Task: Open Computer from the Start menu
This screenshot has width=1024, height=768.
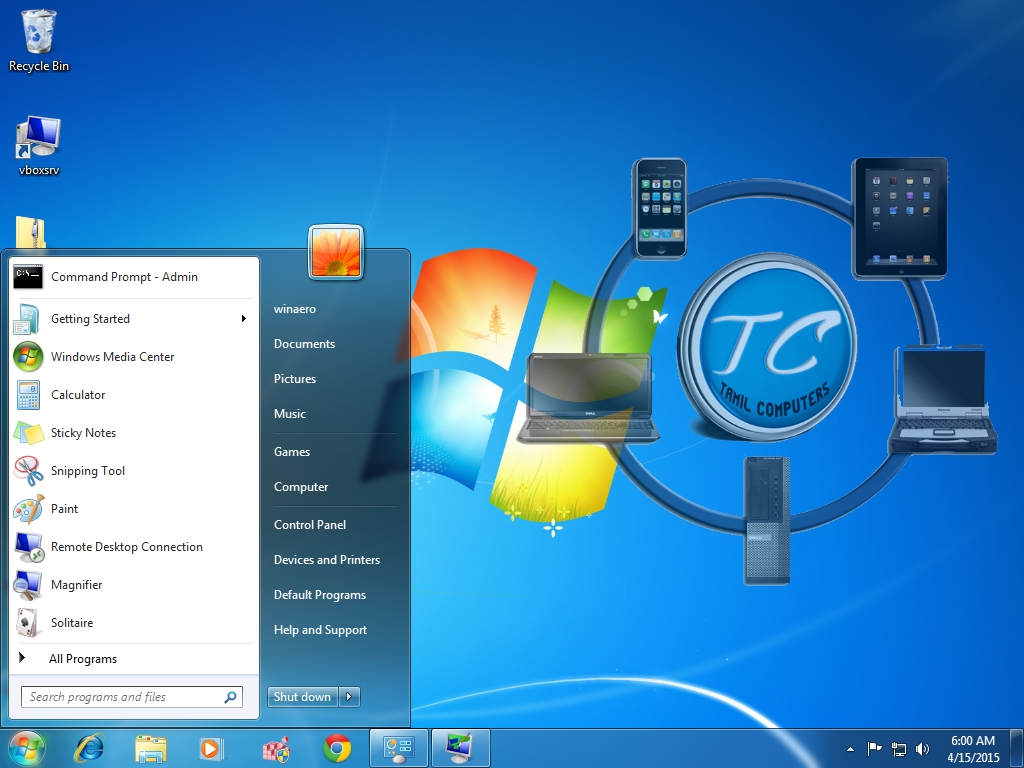Action: tap(301, 487)
